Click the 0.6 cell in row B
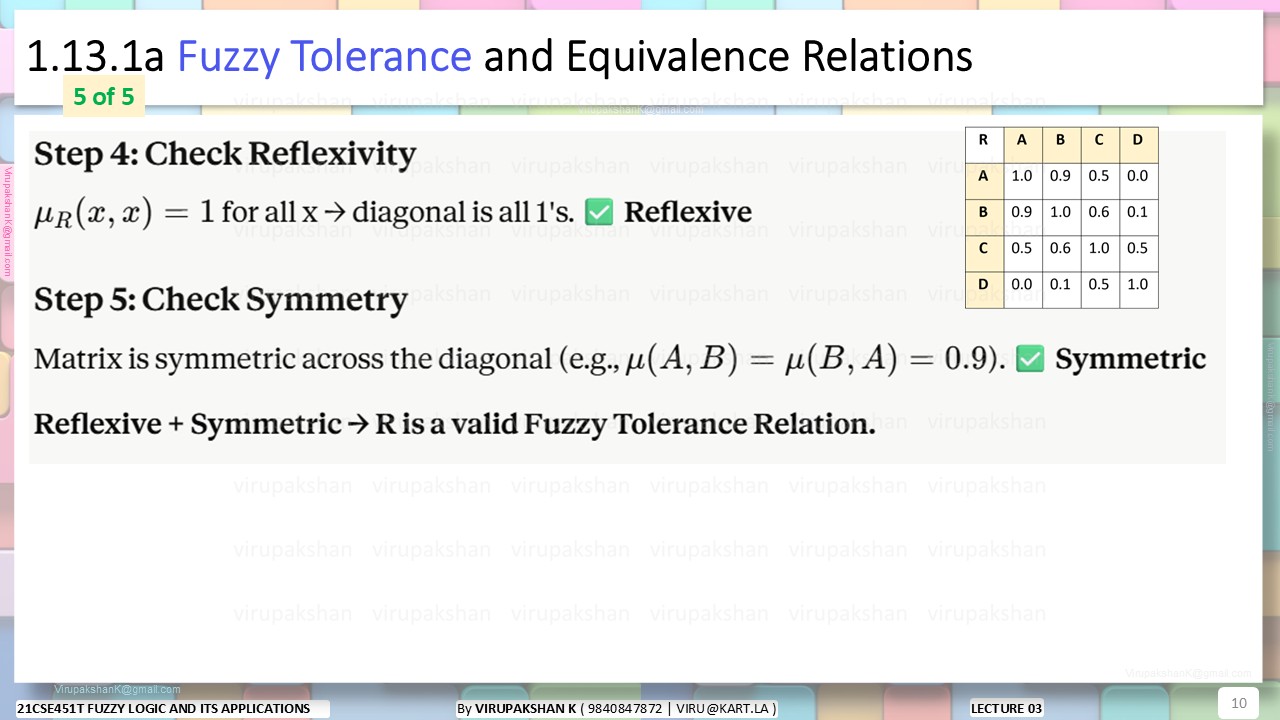 click(x=1099, y=218)
